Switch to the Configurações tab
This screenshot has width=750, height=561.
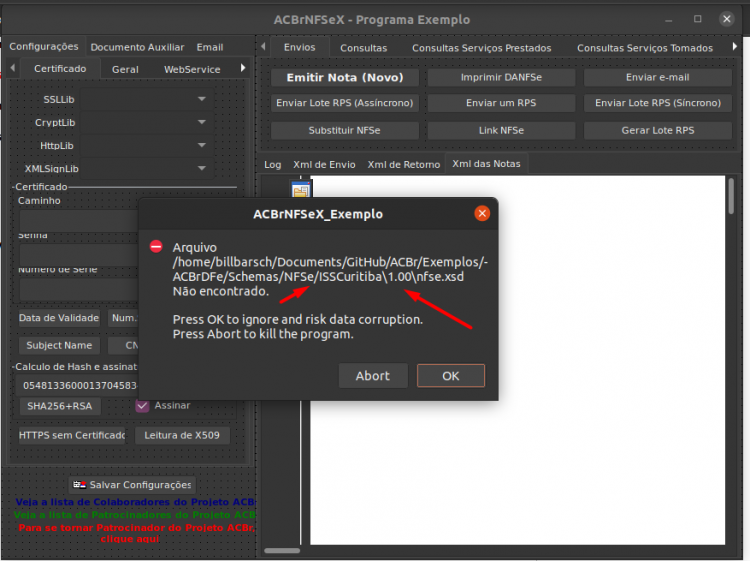coord(44,46)
